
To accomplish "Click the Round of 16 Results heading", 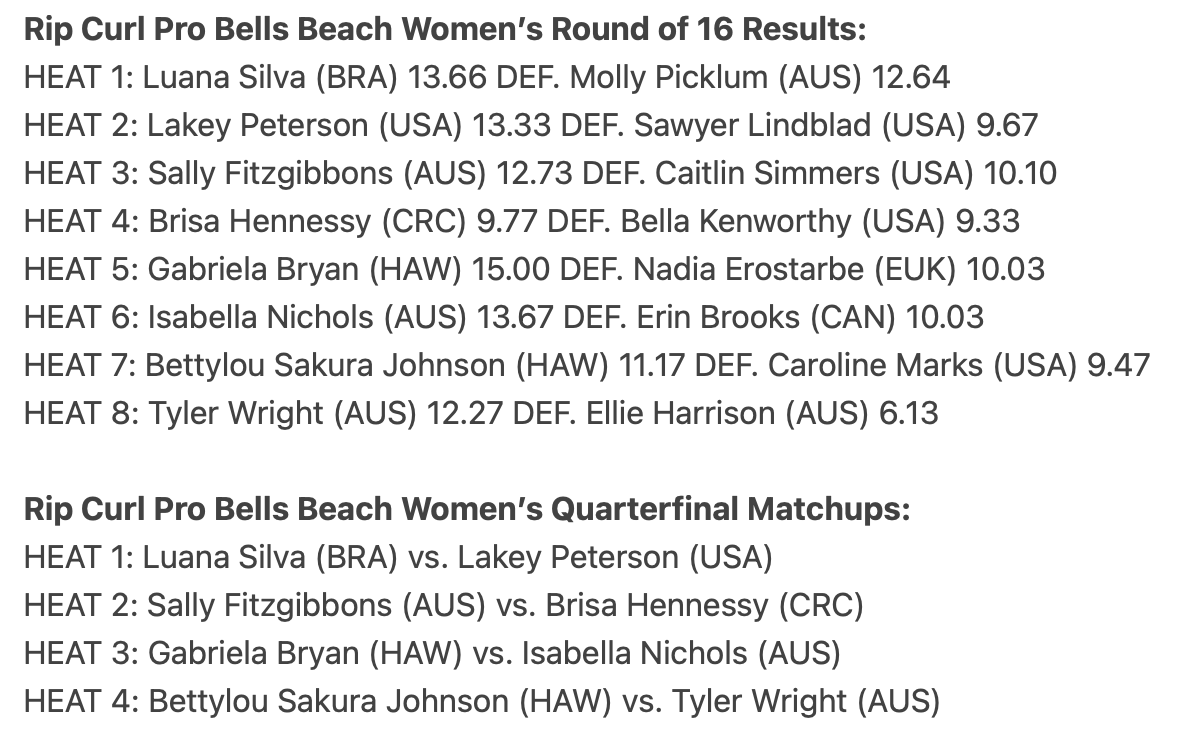I will click(x=445, y=30).
